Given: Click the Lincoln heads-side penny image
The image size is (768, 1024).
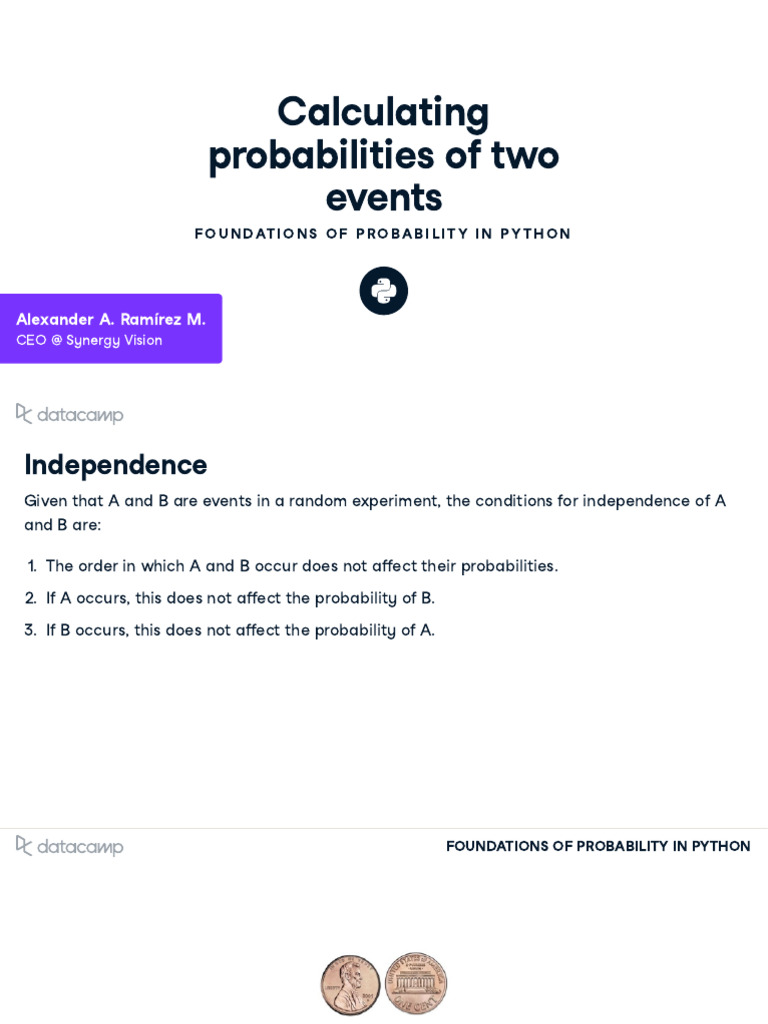Looking at the screenshot, I should coord(350,984).
